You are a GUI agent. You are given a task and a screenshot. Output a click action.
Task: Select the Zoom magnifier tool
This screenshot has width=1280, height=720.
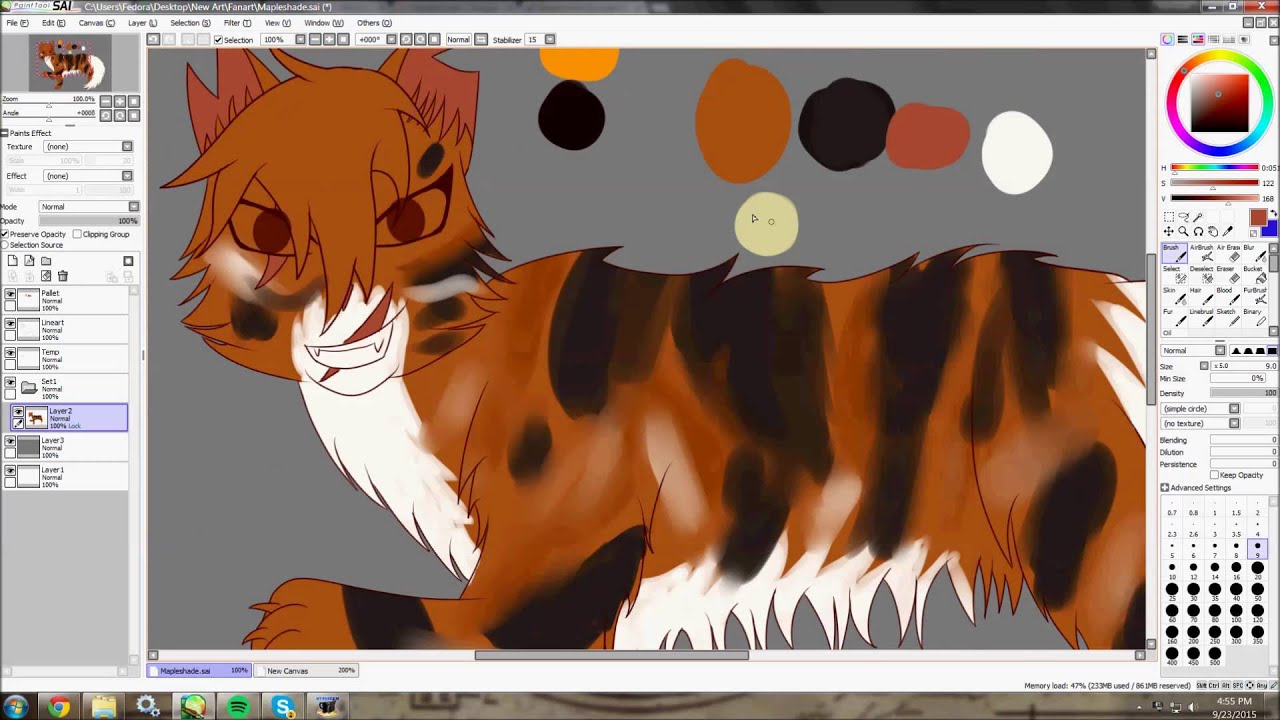tap(1183, 231)
